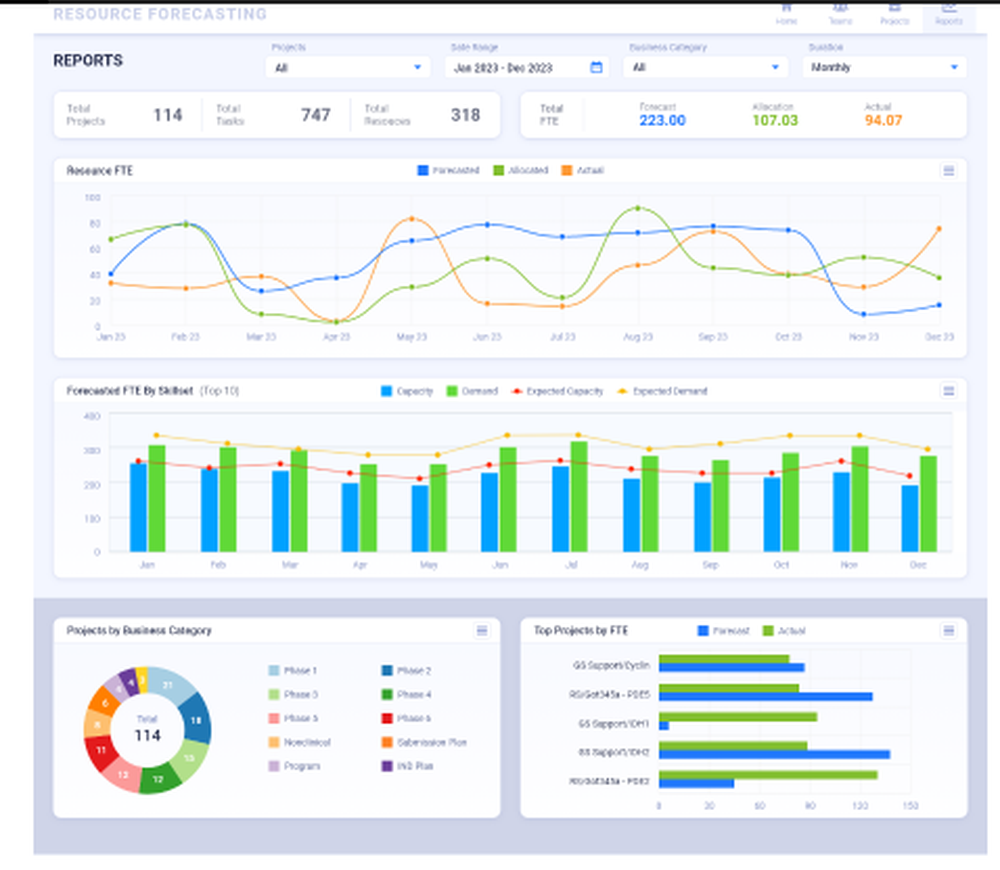The width and height of the screenshot is (1000, 870).
Task: Click the RG/Got345a - PSE5 project label
Action: (x=610, y=694)
